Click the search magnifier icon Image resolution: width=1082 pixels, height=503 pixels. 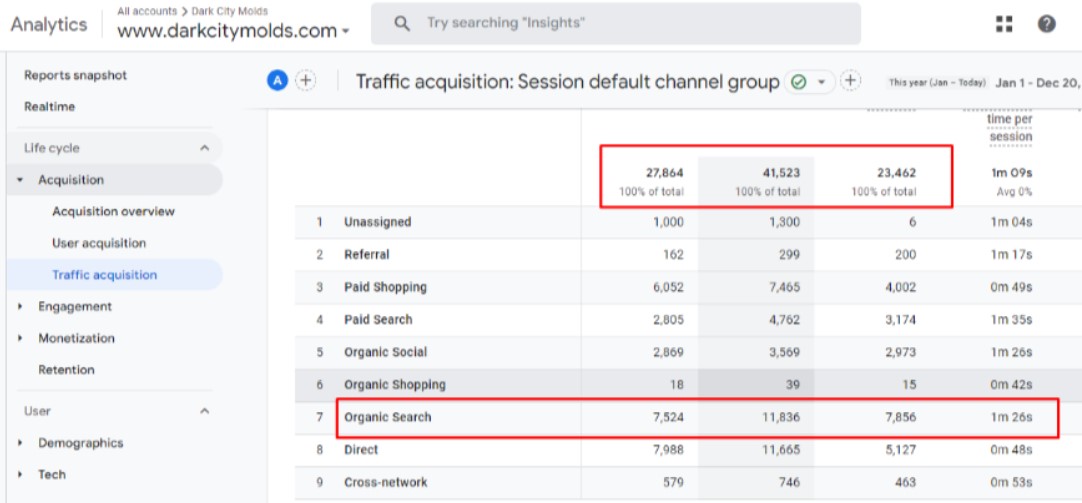click(x=402, y=23)
